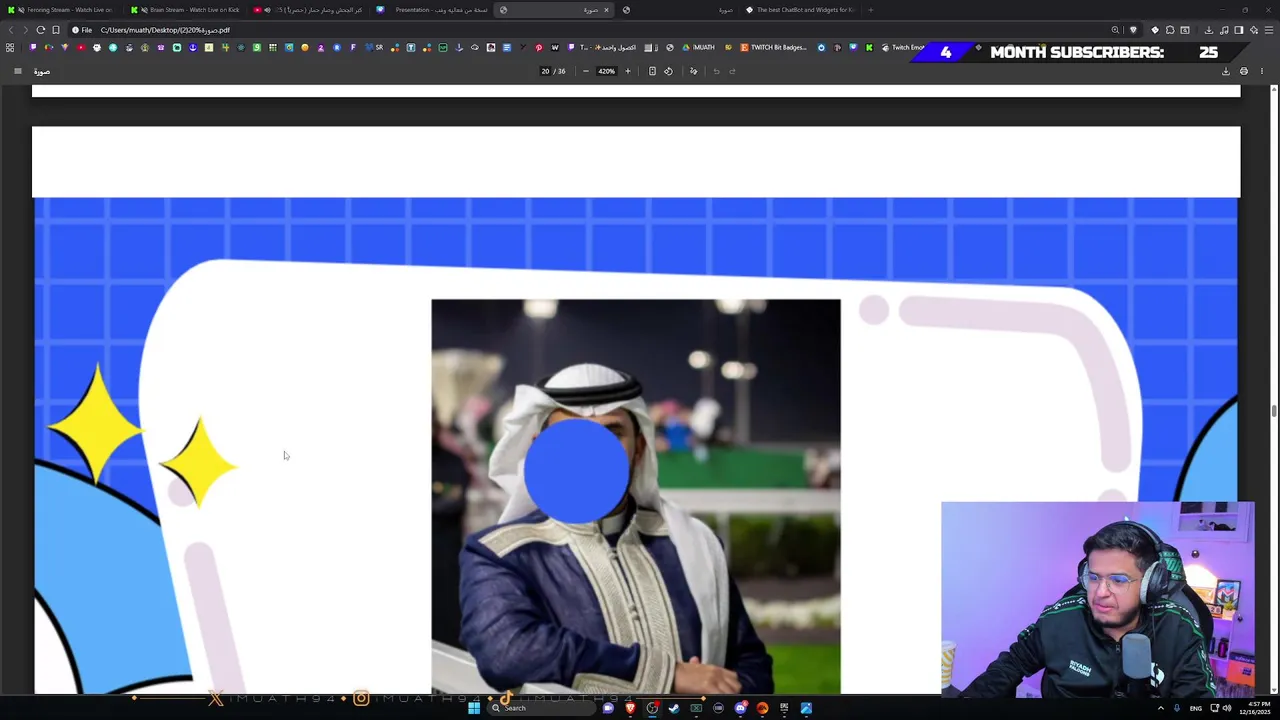Close the active صورة tab
1280x720 pixels.
606,10
